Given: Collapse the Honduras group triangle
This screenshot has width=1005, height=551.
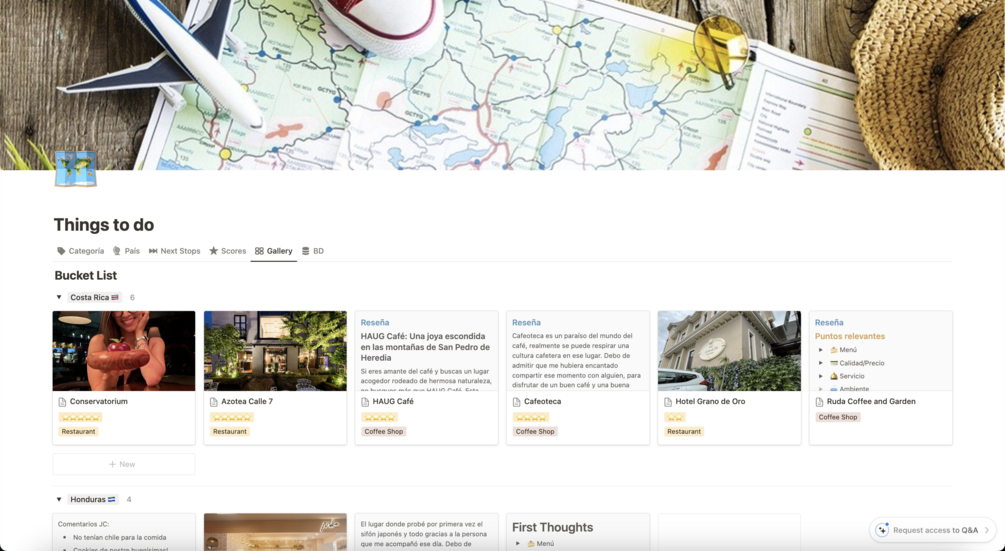Looking at the screenshot, I should pos(59,499).
